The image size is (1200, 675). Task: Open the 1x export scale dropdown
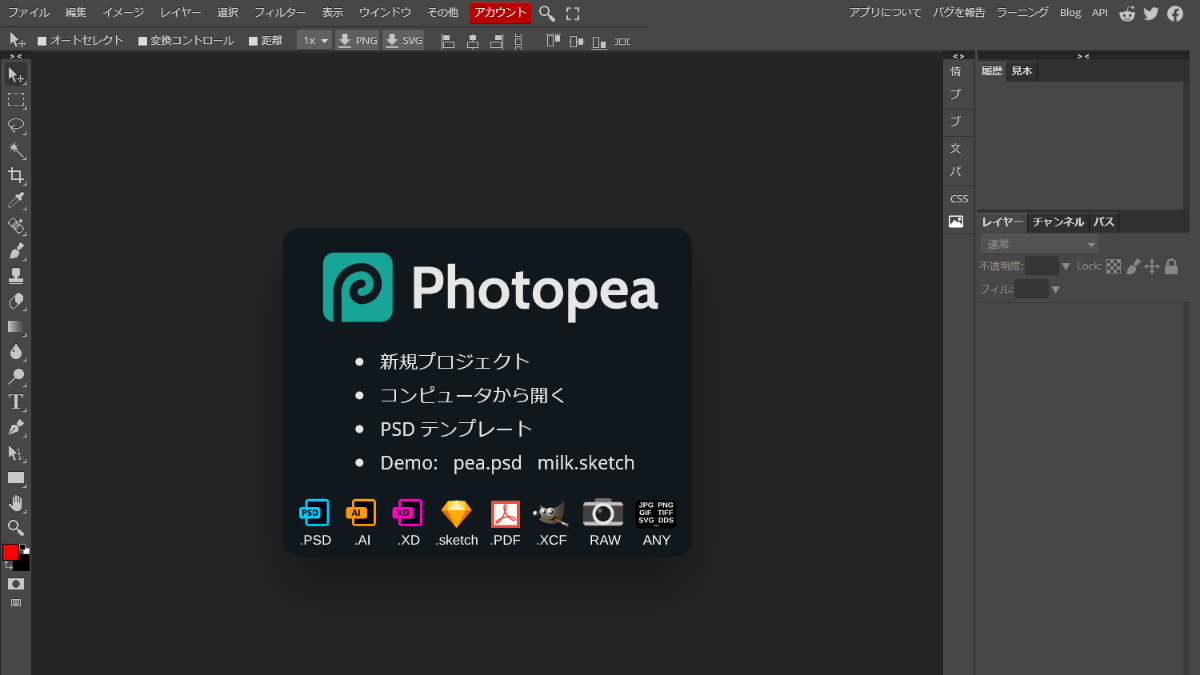pos(315,41)
